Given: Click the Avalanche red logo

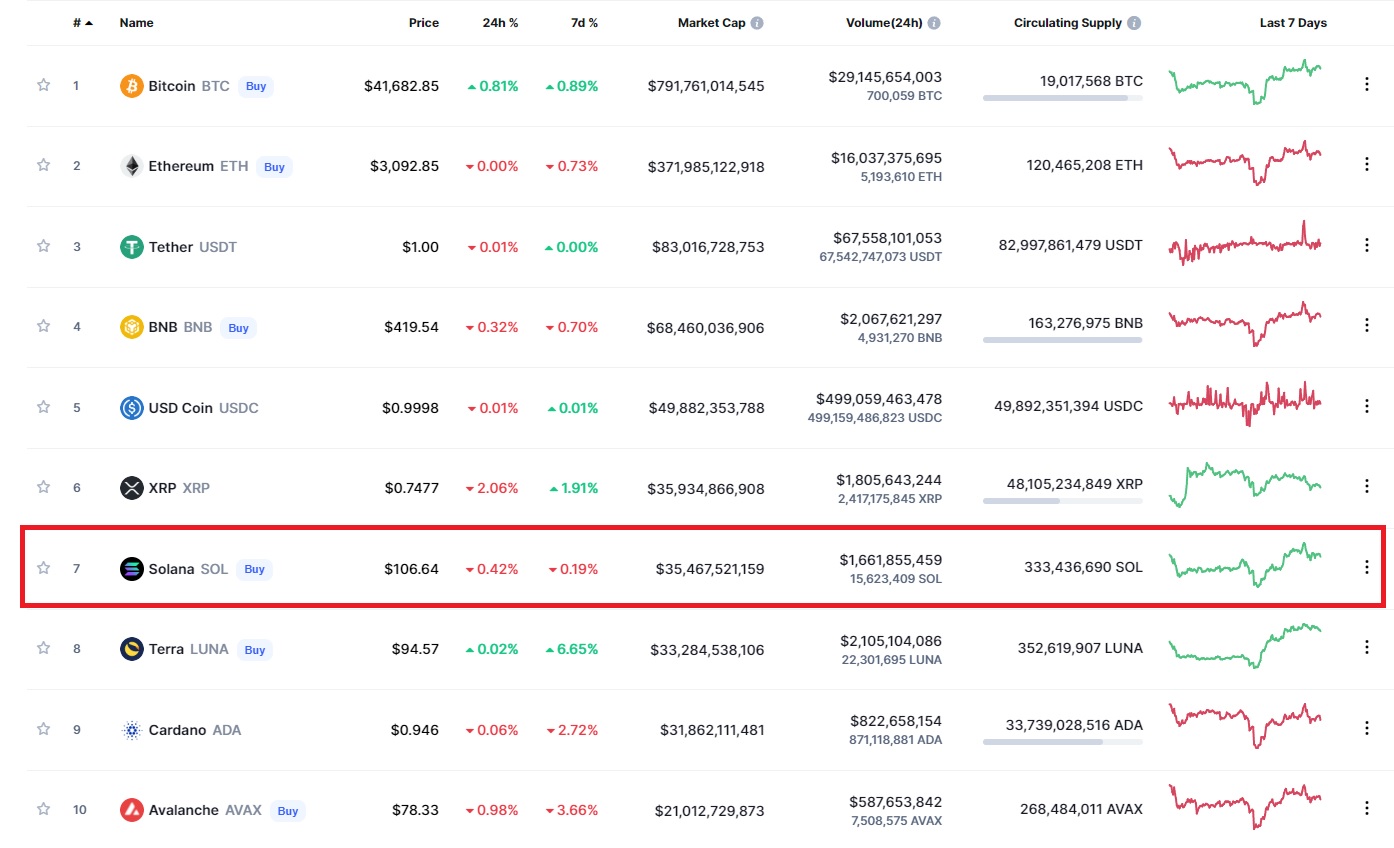Looking at the screenshot, I should (x=132, y=810).
